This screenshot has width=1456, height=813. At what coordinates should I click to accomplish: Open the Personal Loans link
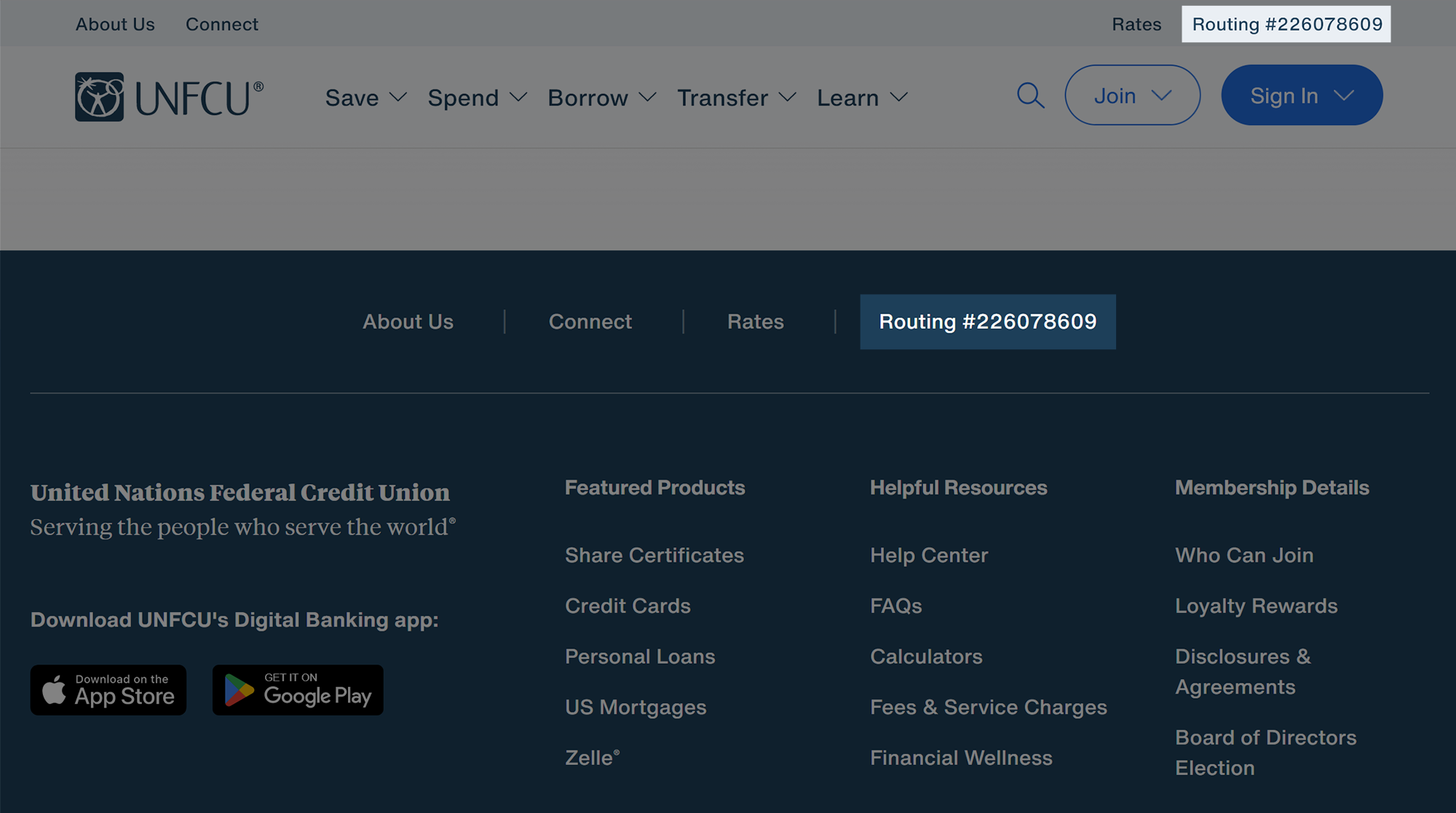[x=640, y=657]
